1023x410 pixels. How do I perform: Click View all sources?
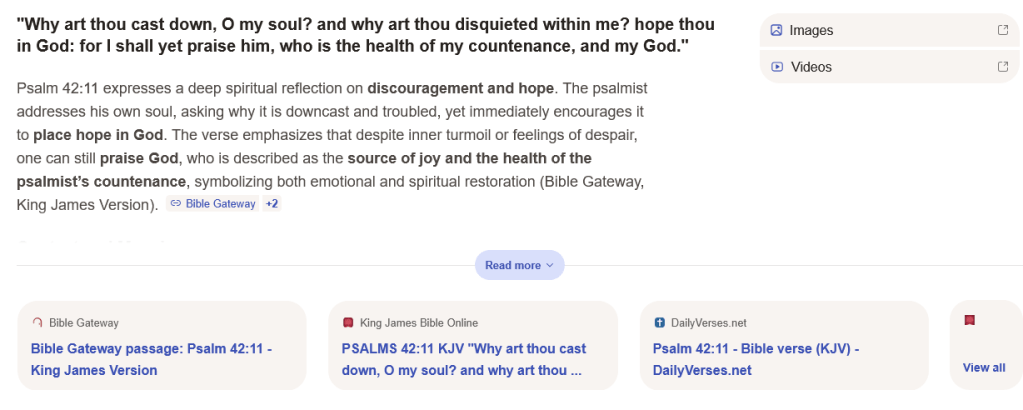tap(984, 367)
